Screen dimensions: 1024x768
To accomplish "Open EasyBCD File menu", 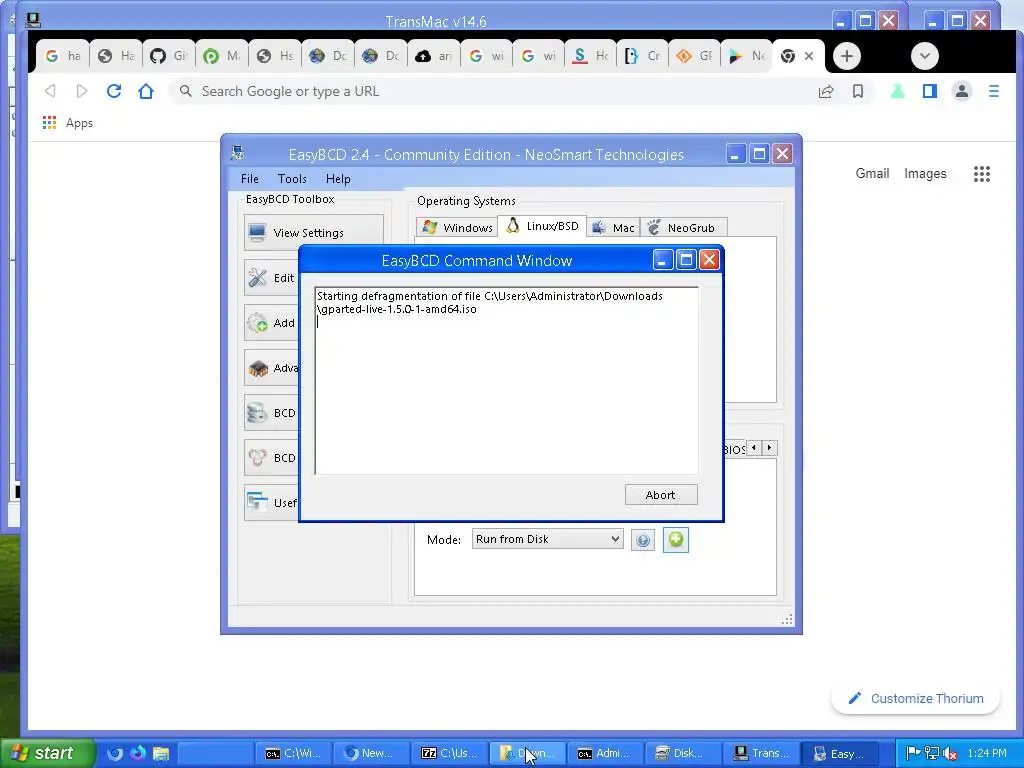I will (249, 179).
